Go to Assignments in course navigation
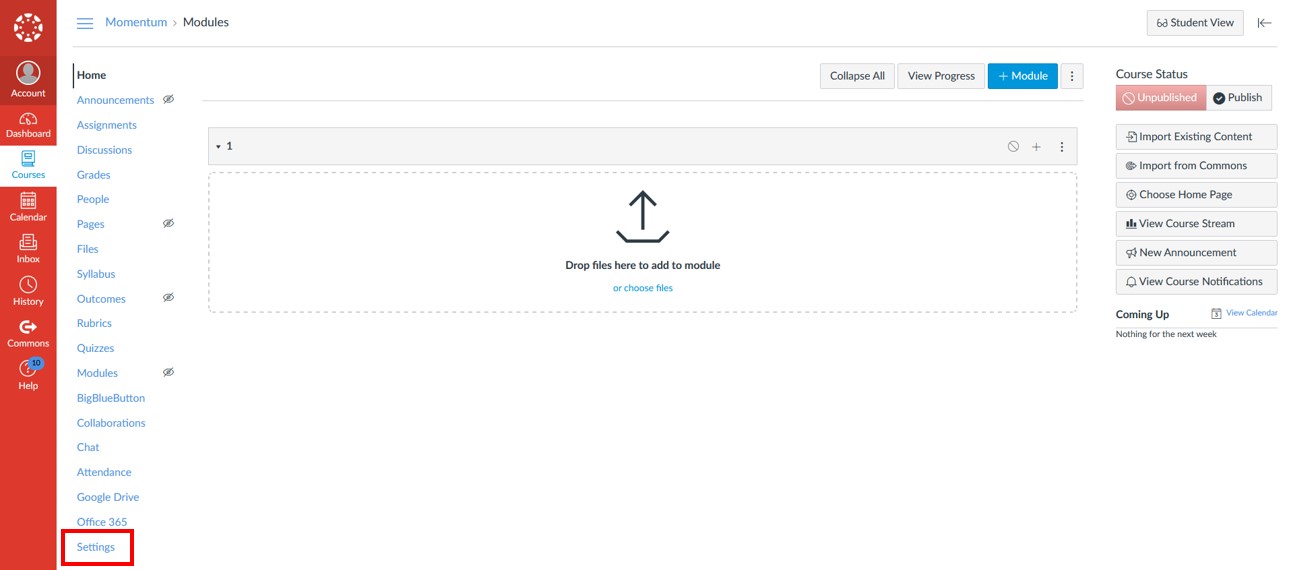Viewport: 1300px width, 570px height. coord(107,125)
